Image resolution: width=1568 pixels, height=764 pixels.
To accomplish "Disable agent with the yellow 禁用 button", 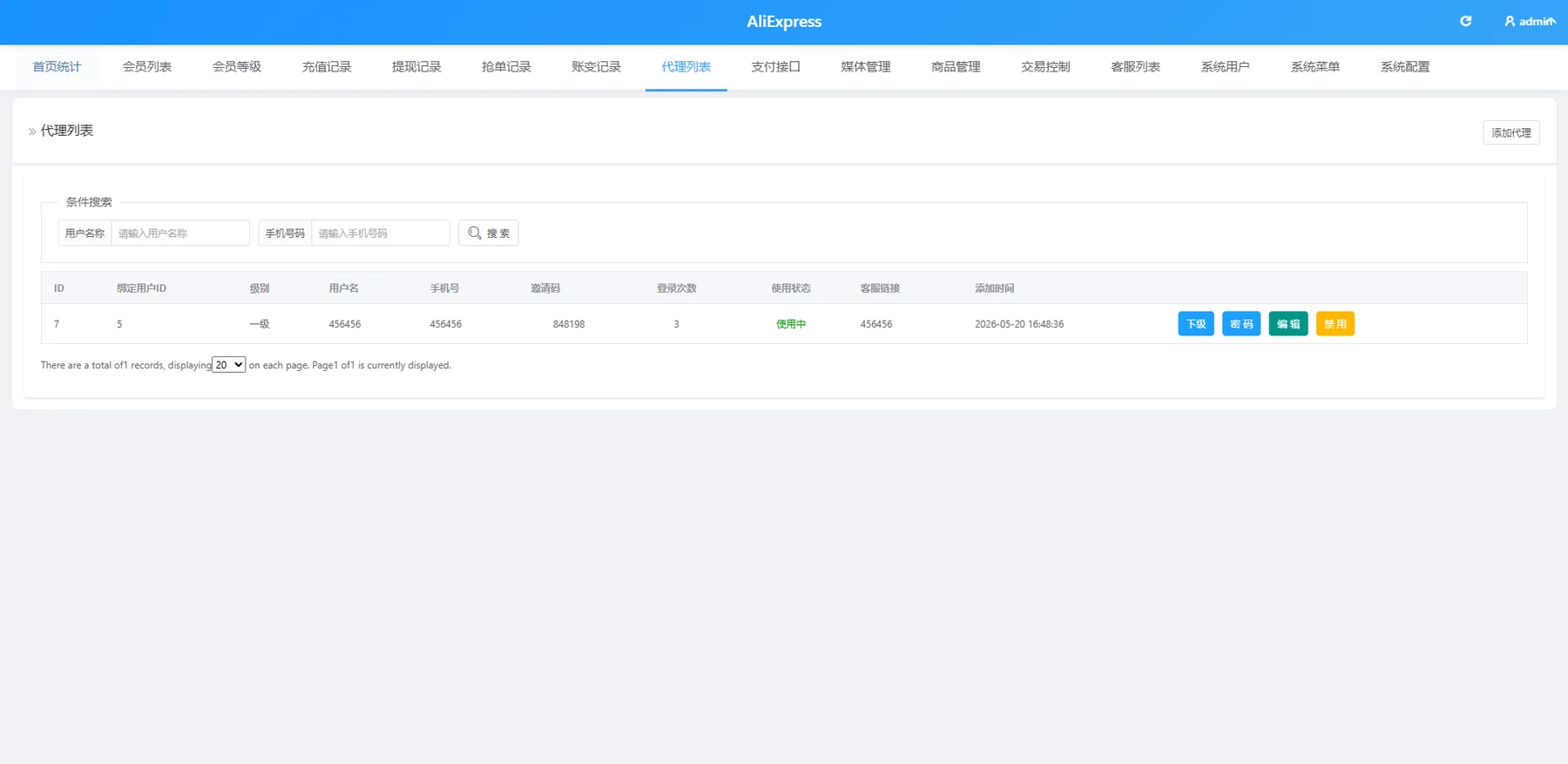I will pos(1335,324).
